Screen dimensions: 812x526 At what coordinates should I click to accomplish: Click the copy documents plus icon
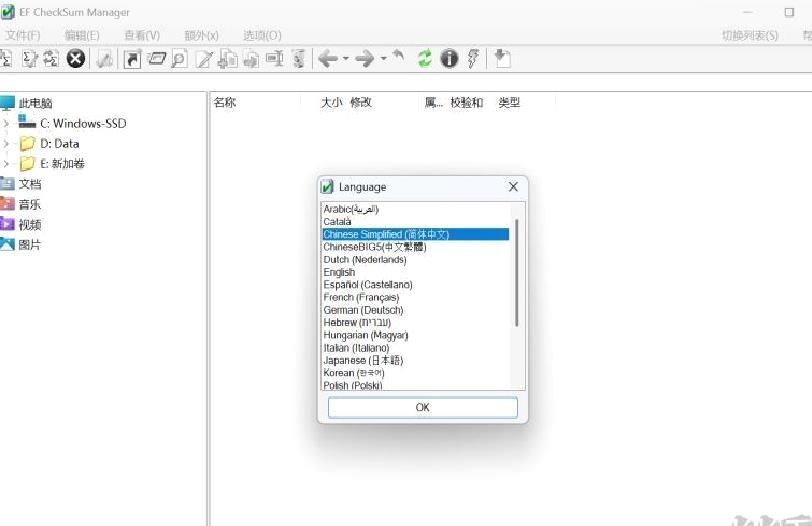(x=228, y=59)
